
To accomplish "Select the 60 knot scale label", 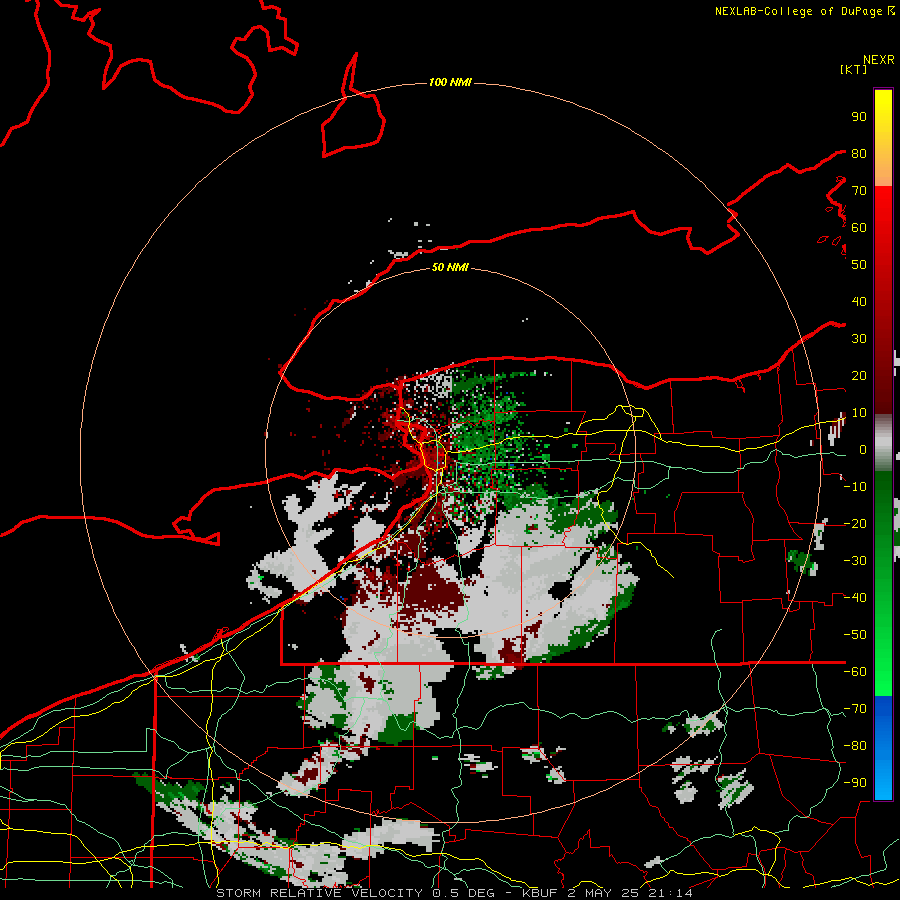I will coord(859,227).
